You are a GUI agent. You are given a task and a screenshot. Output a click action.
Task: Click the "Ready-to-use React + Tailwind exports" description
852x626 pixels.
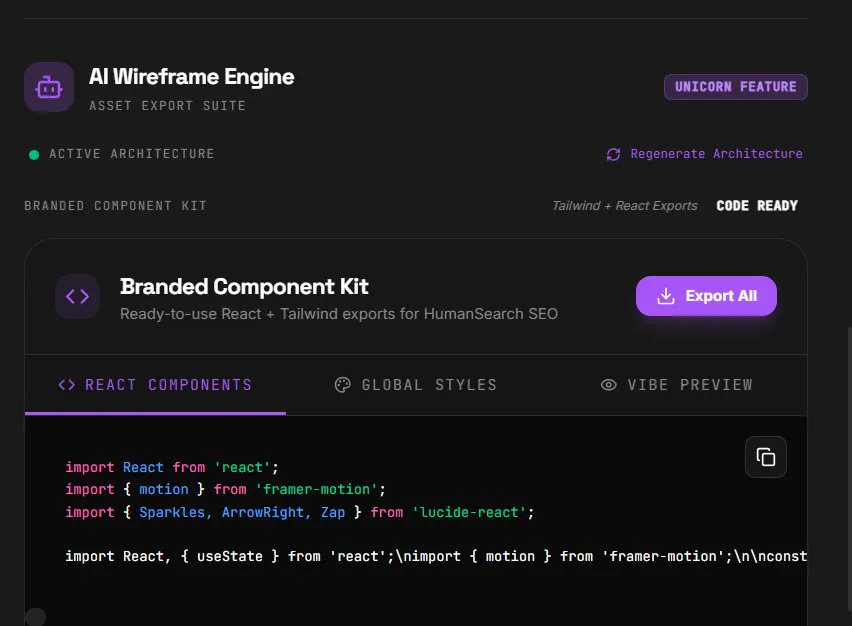pyautogui.click(x=339, y=314)
